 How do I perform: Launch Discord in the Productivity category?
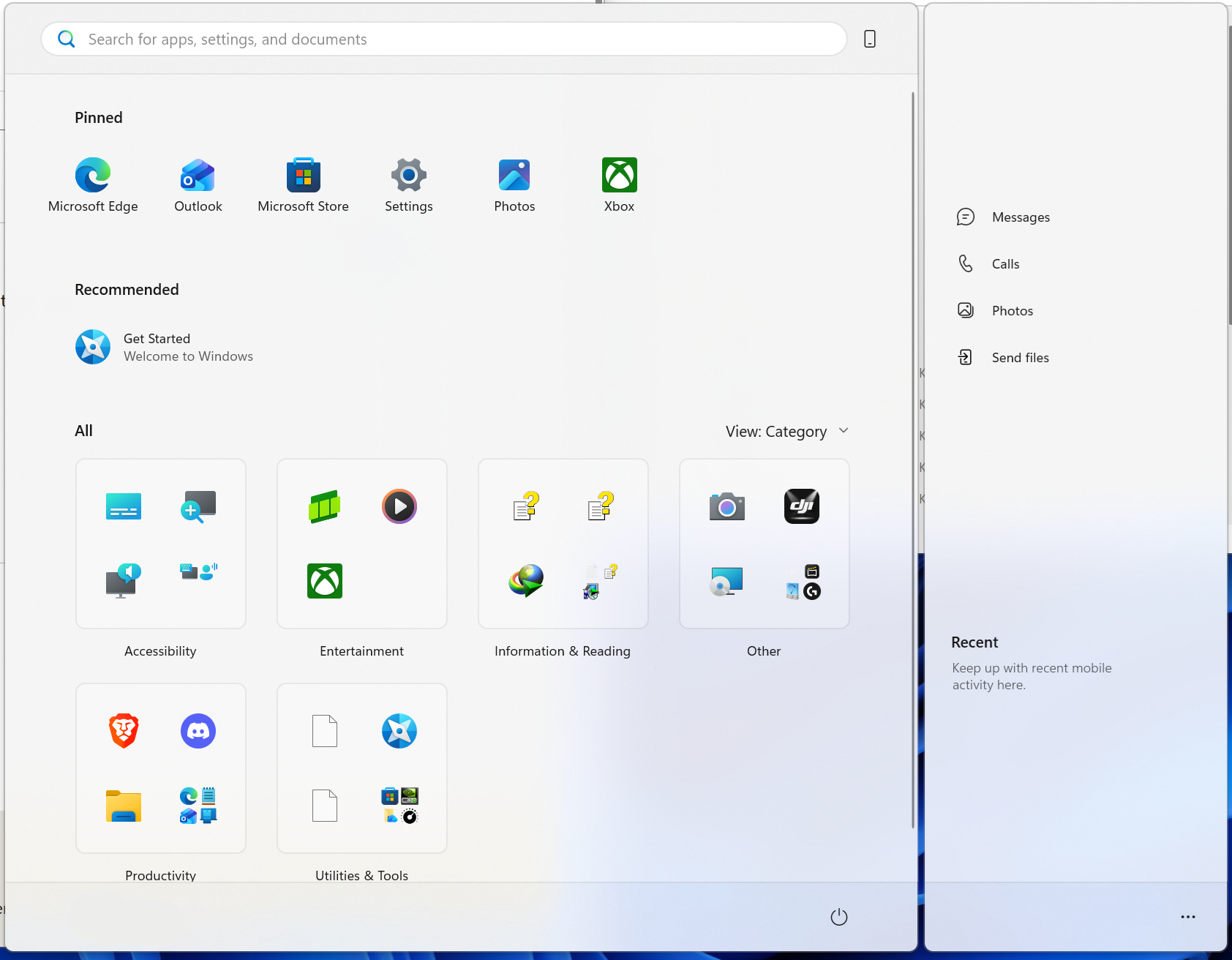[x=198, y=731]
